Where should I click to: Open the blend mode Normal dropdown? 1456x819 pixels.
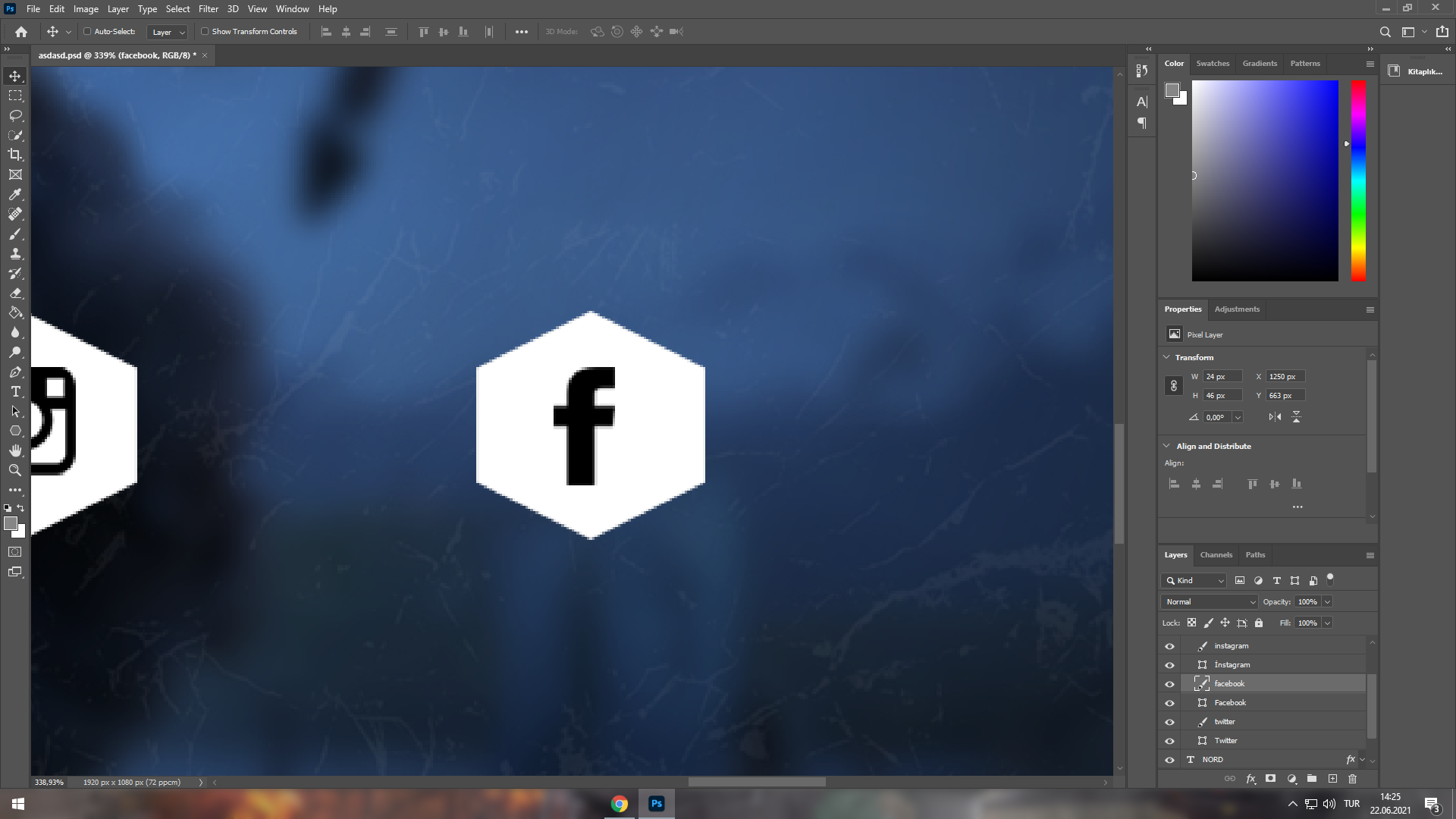coord(1210,601)
